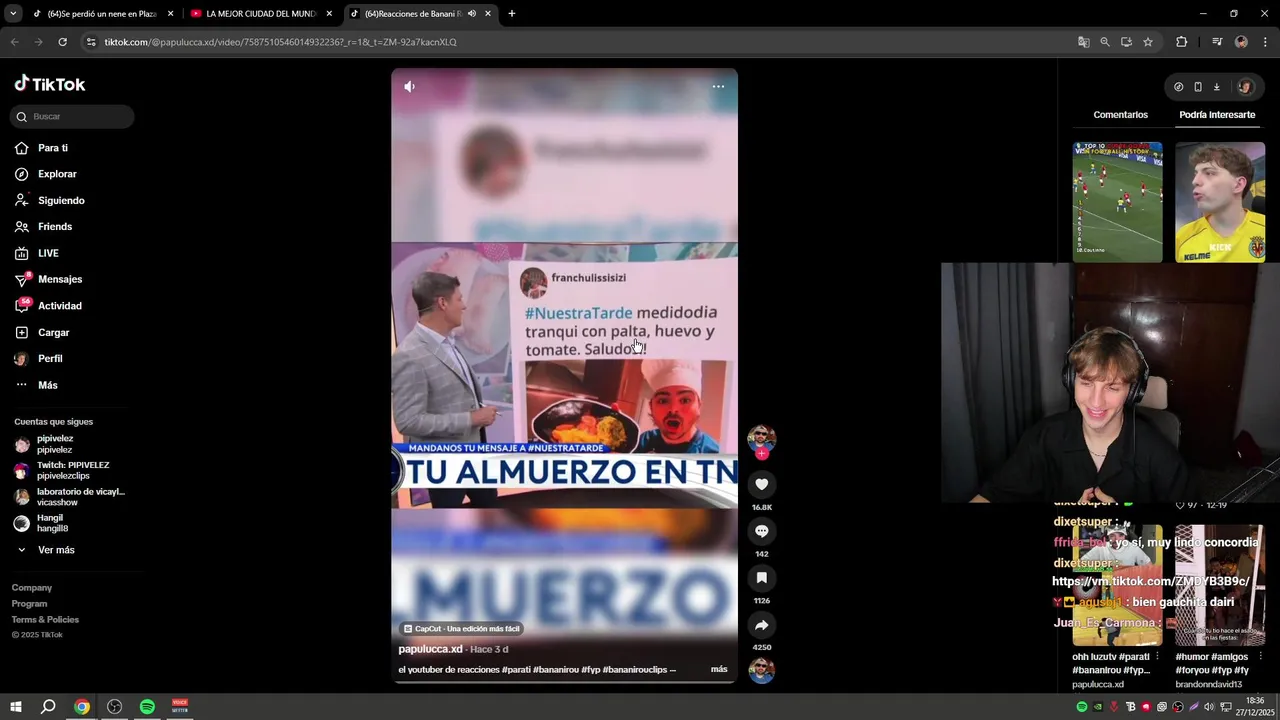
Task: Click the address bar URL
Action: point(280,42)
